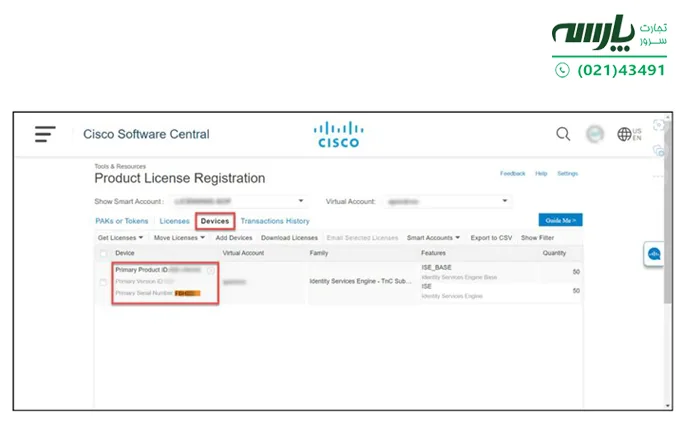Open the hamburger navigation menu
The height and width of the screenshot is (447, 684).
[45, 134]
